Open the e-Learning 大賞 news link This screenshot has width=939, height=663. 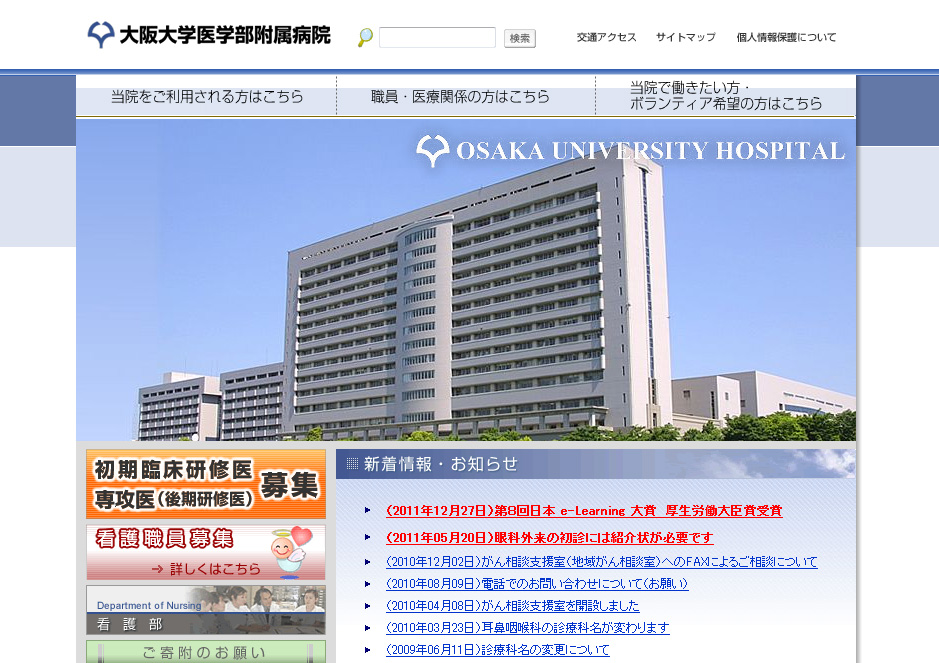pos(583,511)
